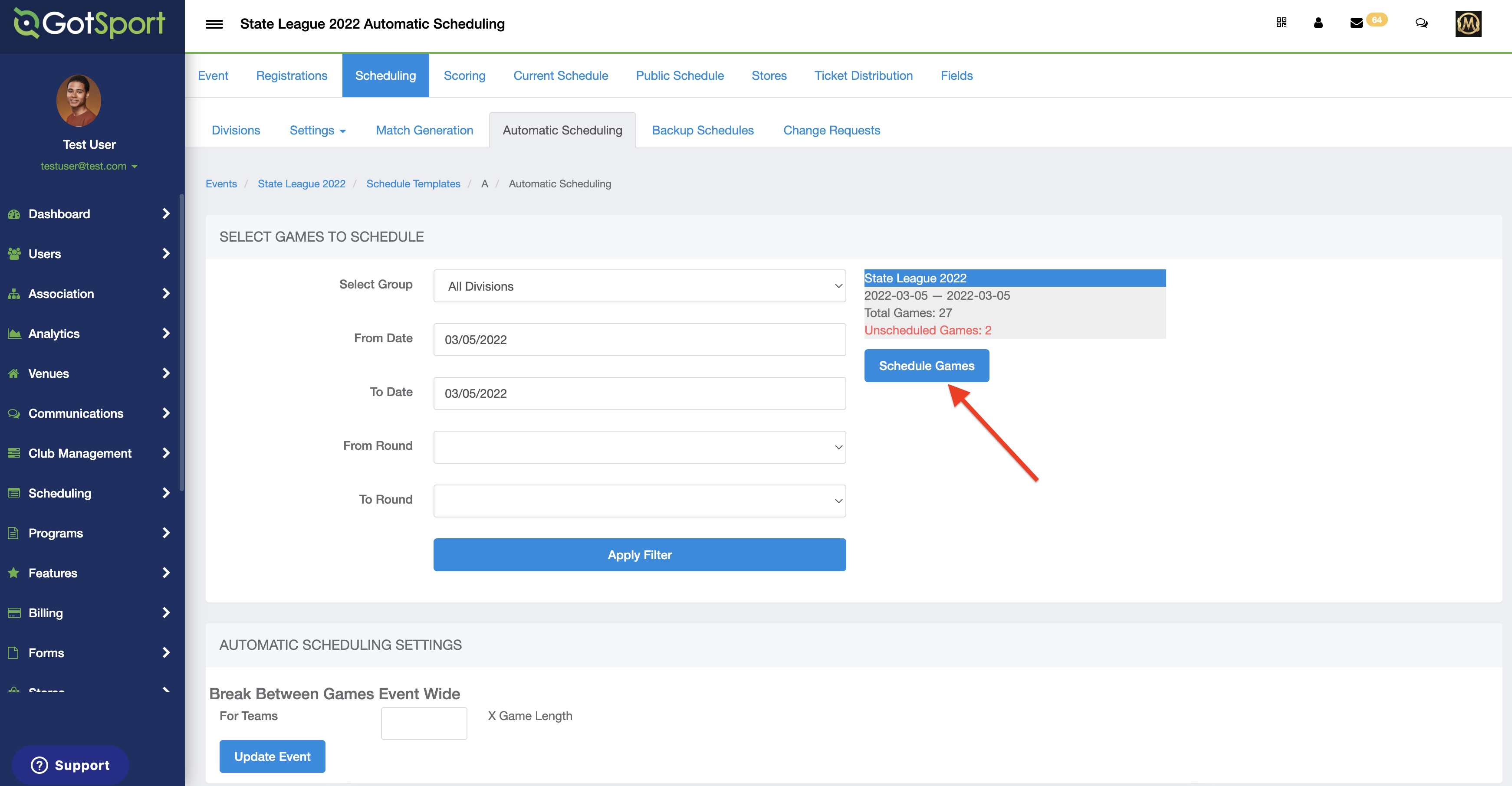Open the QR code icon
Viewport: 1512px width, 786px height.
point(1281,23)
